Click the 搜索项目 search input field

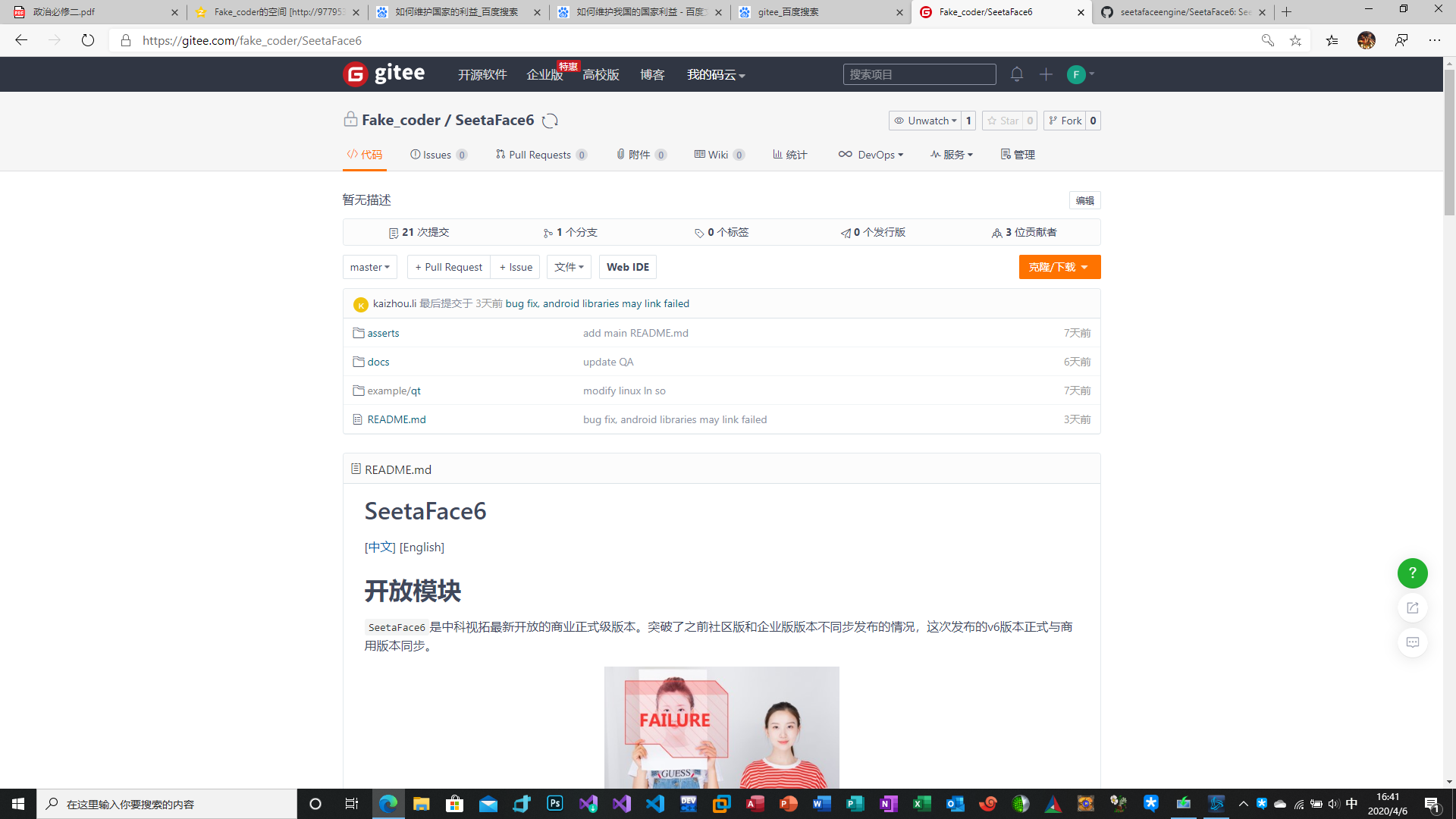click(919, 74)
